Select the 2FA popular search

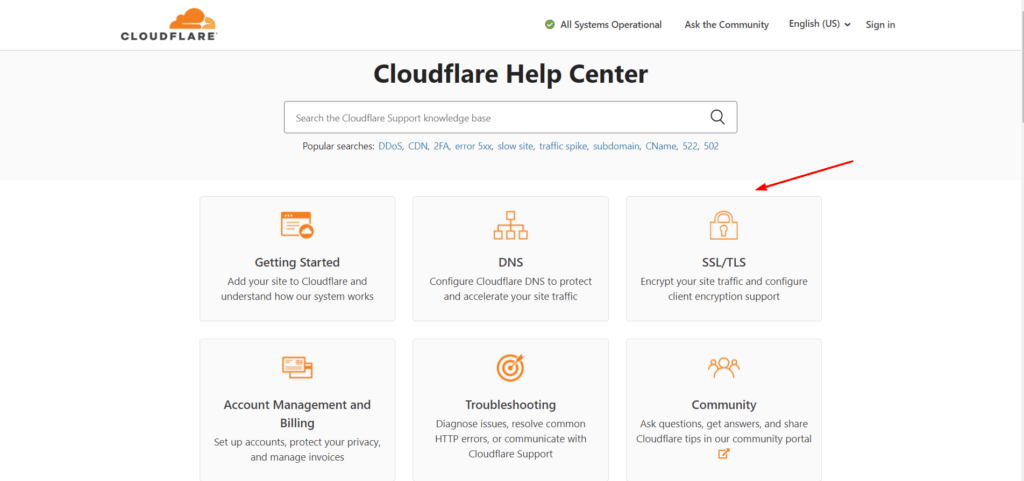coord(441,146)
